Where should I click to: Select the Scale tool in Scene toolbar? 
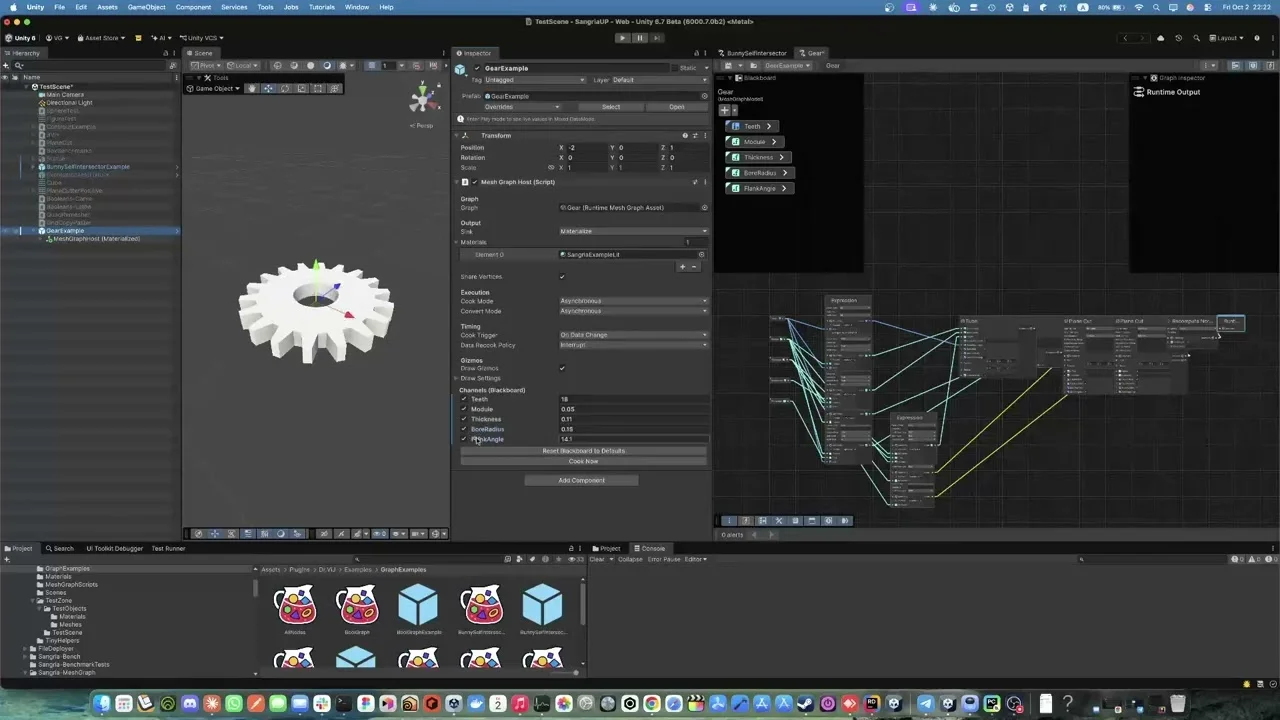tap(302, 88)
